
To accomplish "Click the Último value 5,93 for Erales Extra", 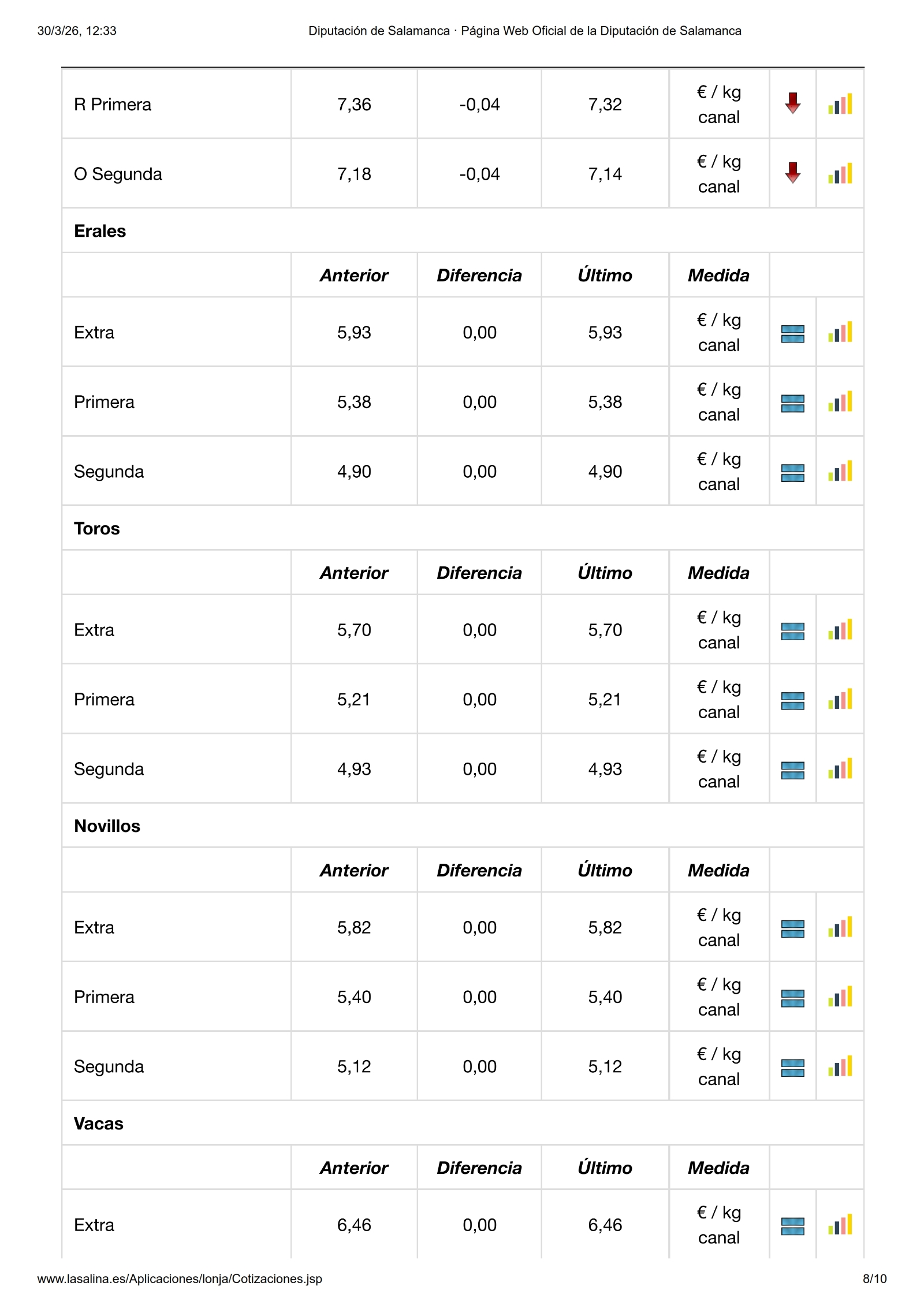I will [x=605, y=333].
